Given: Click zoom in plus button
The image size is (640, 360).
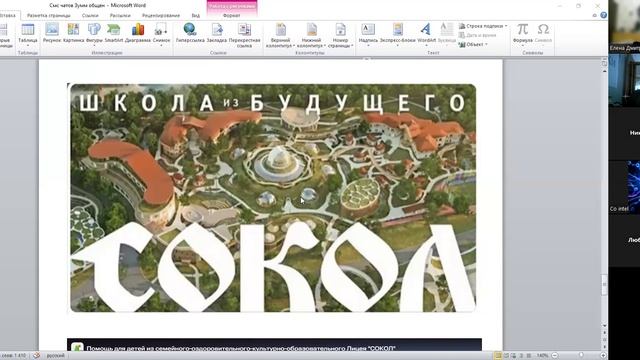Looking at the screenshot, I should pos(603,356).
